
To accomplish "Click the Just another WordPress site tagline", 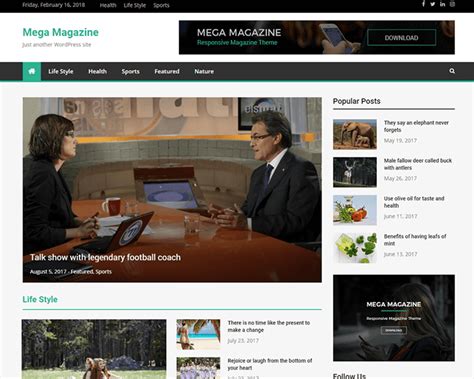I will click(57, 45).
